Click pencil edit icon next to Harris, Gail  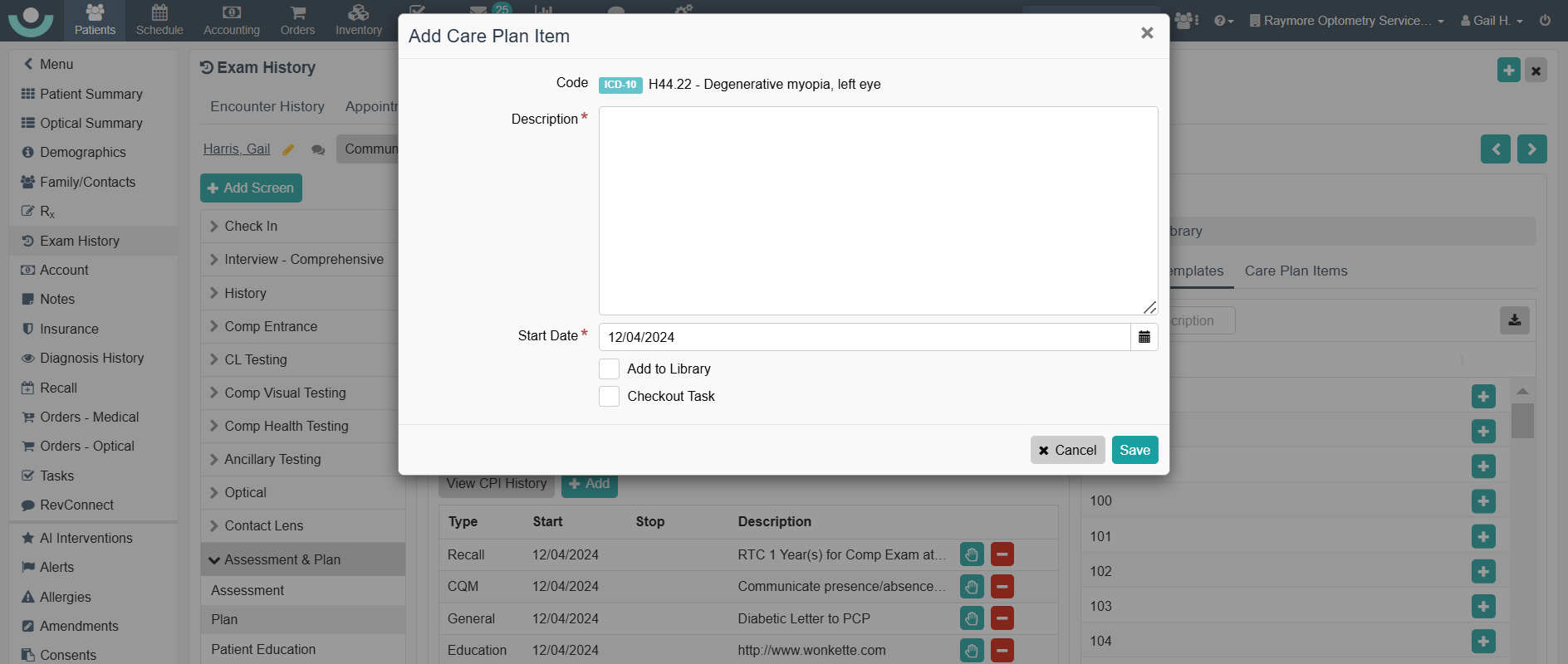point(288,149)
